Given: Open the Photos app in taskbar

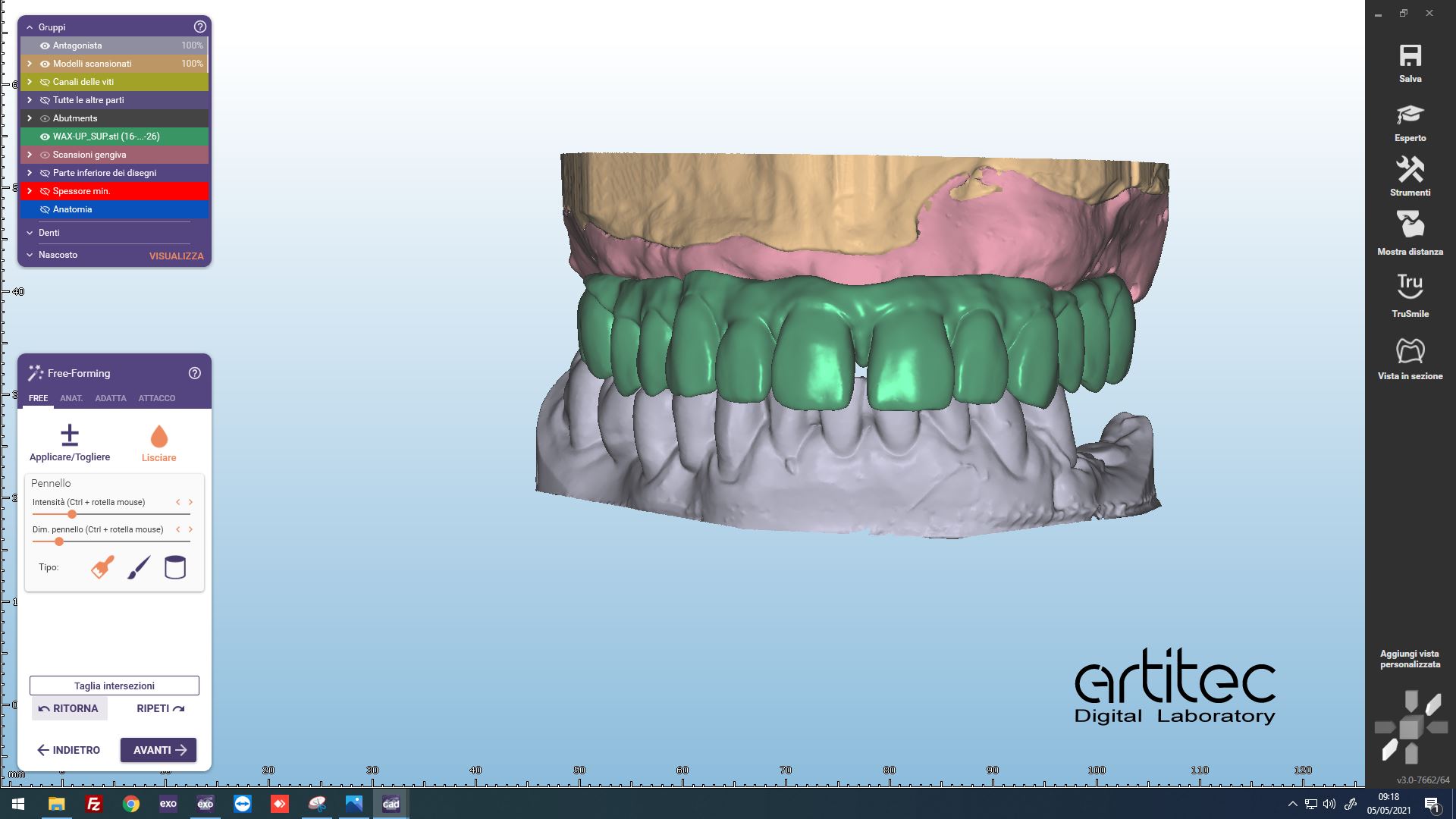Looking at the screenshot, I should click(354, 804).
